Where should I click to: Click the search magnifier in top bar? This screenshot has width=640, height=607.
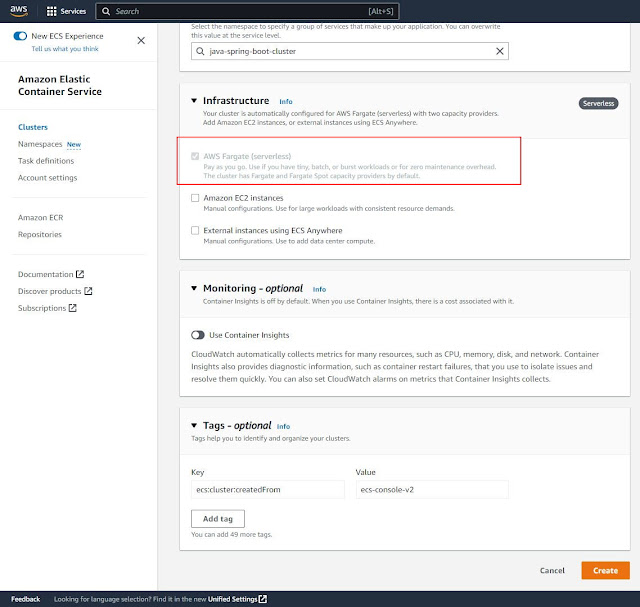[106, 11]
